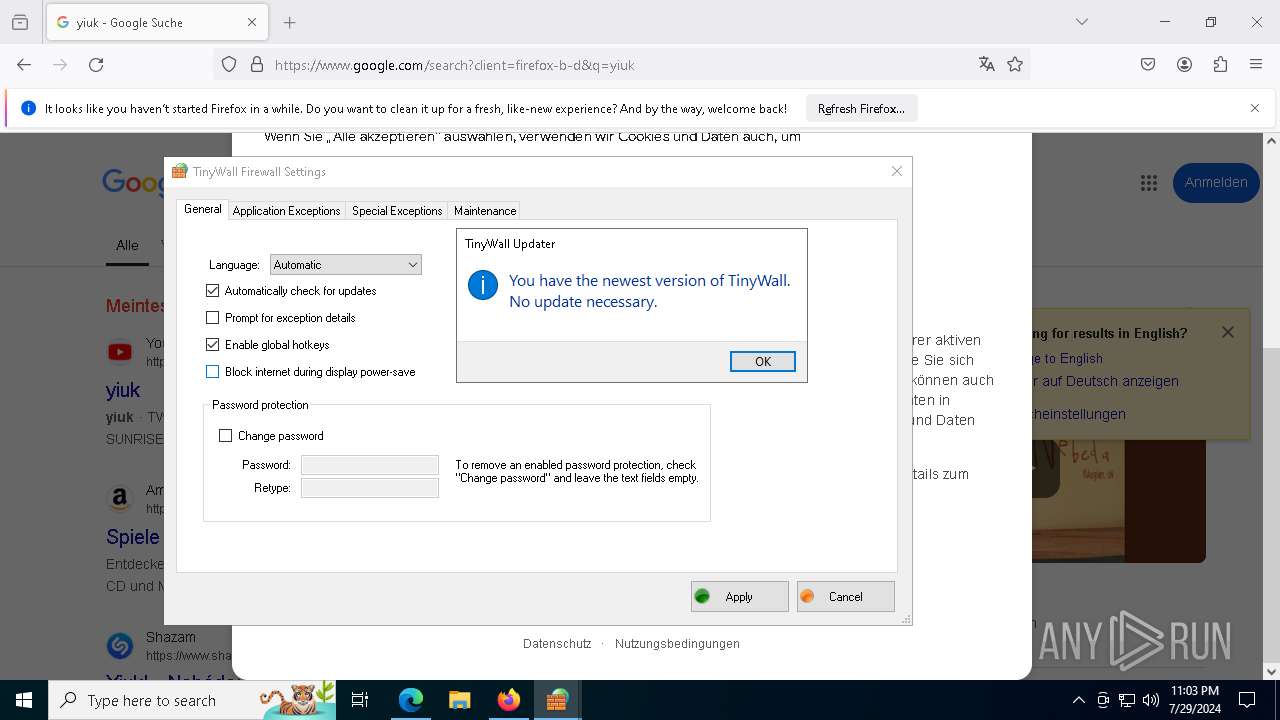The height and width of the screenshot is (720, 1280).
Task: Open Nutzungsbedingungen link
Action: [677, 643]
